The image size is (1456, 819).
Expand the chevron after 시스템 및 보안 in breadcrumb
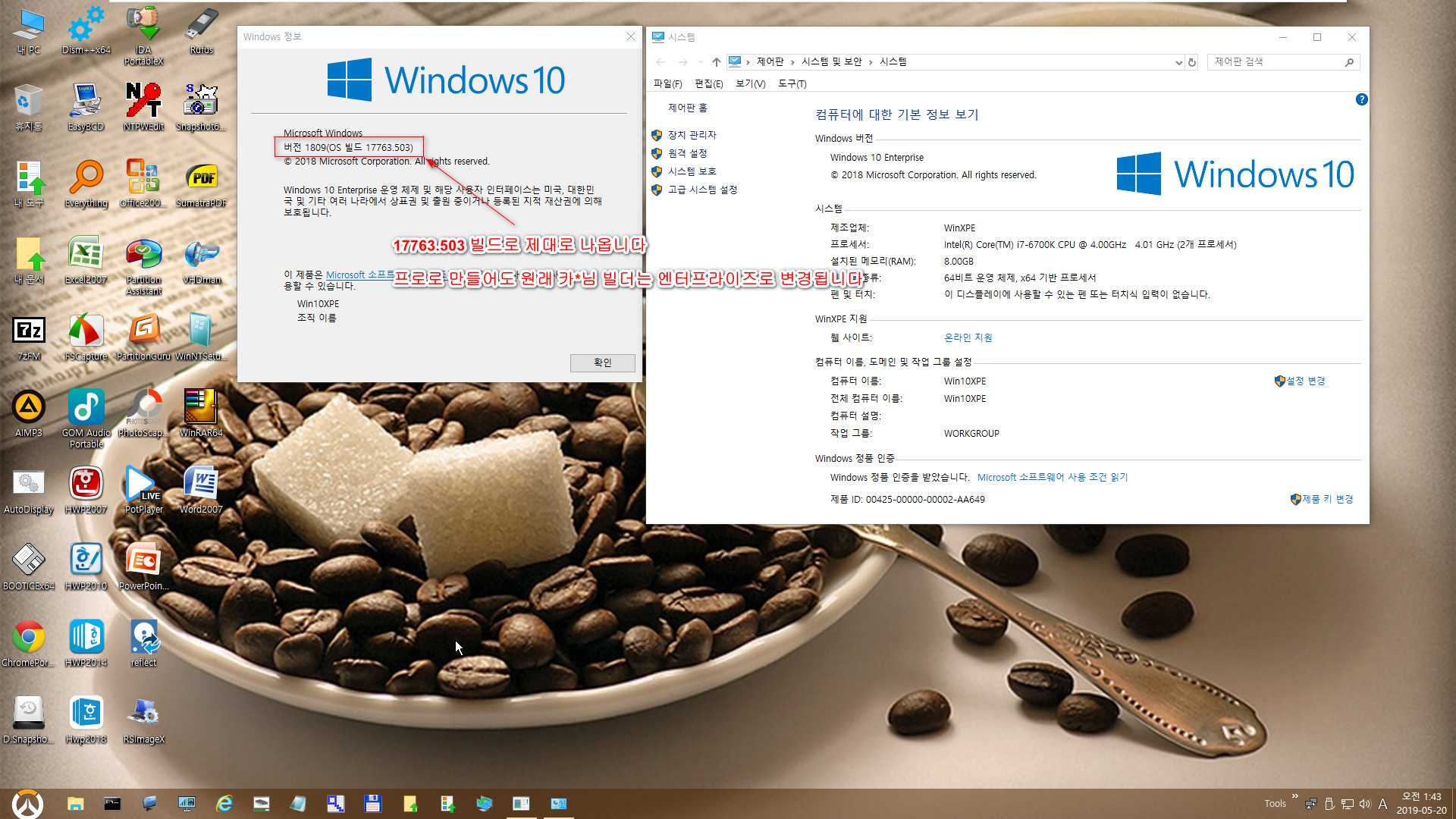[x=871, y=62]
